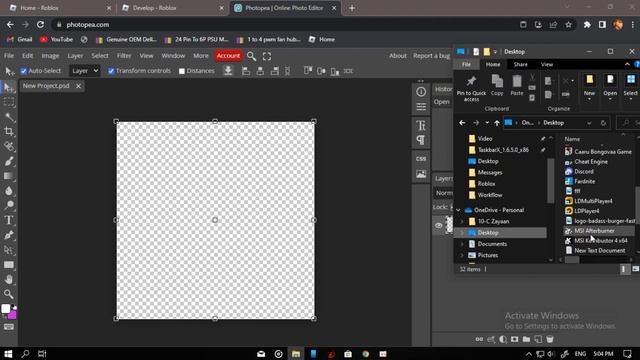Viewport: 640px width, 360px height.
Task: Collapse the OneDrive - Personal tree node
Action: [458, 210]
